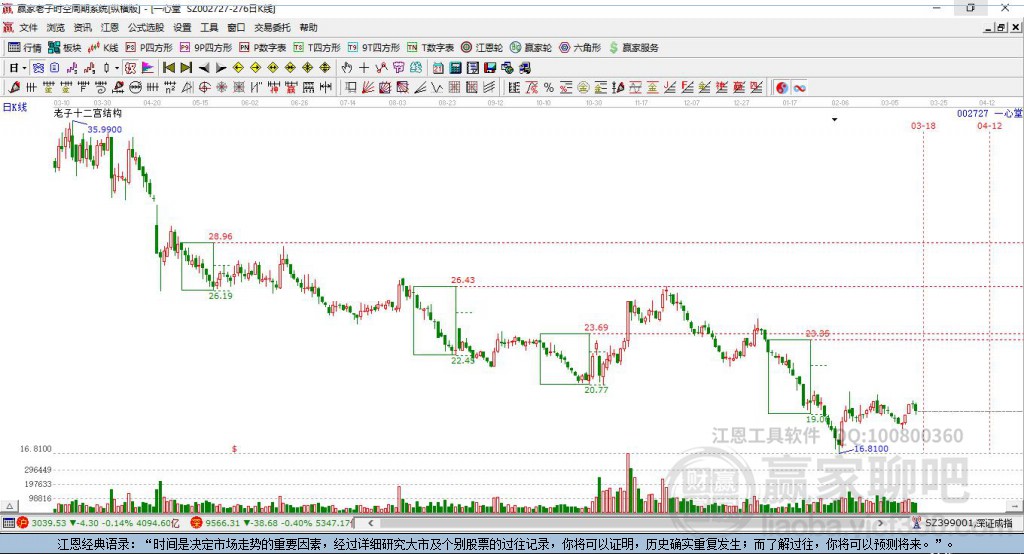Image resolution: width=1024 pixels, height=554 pixels.
Task: Click the SZ399001 深证成指 status entry
Action: pos(963,523)
